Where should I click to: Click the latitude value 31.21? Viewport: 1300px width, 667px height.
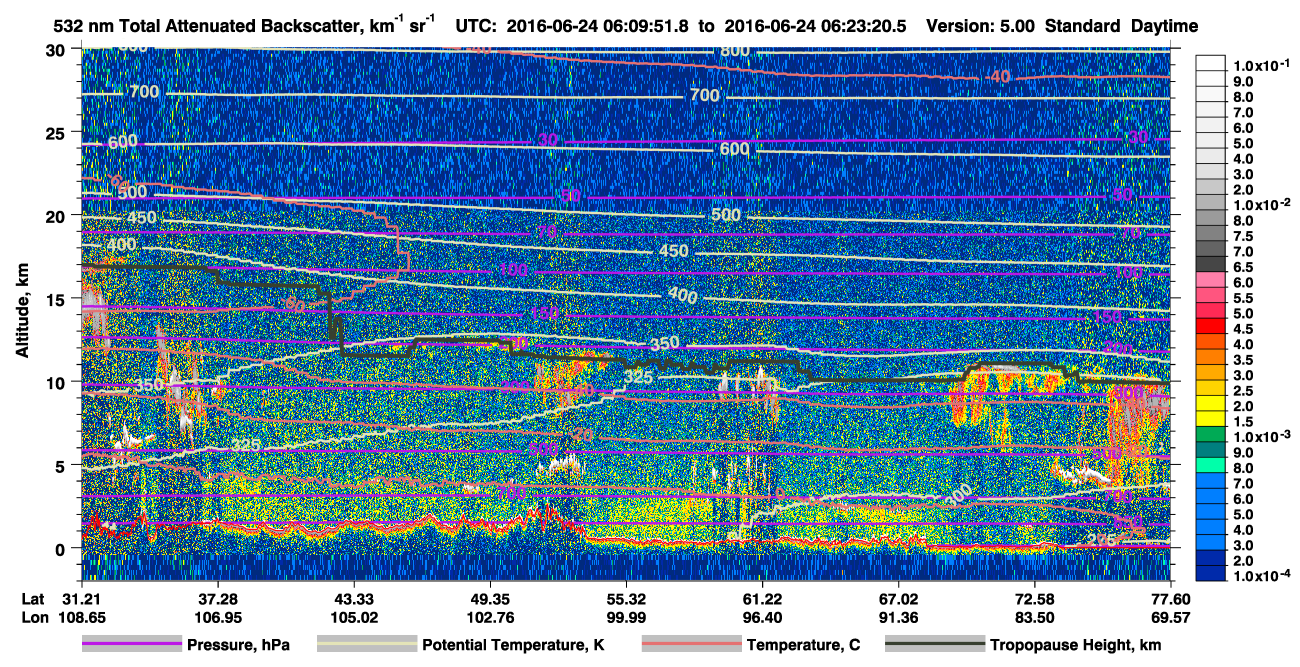pyautogui.click(x=81, y=598)
